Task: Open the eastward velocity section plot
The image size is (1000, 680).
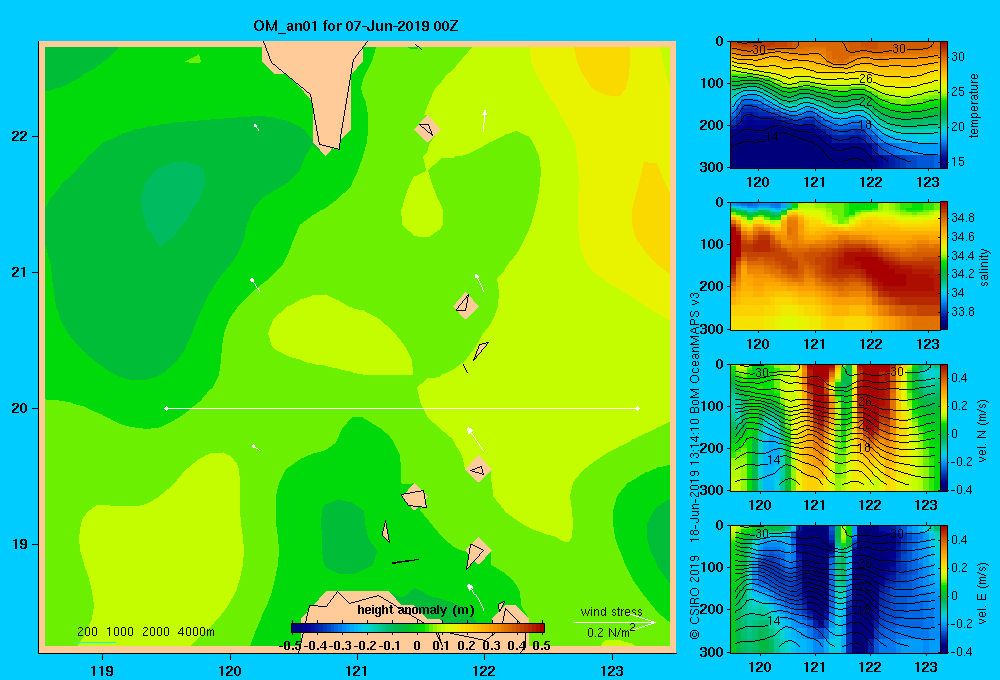Action: [x=835, y=589]
